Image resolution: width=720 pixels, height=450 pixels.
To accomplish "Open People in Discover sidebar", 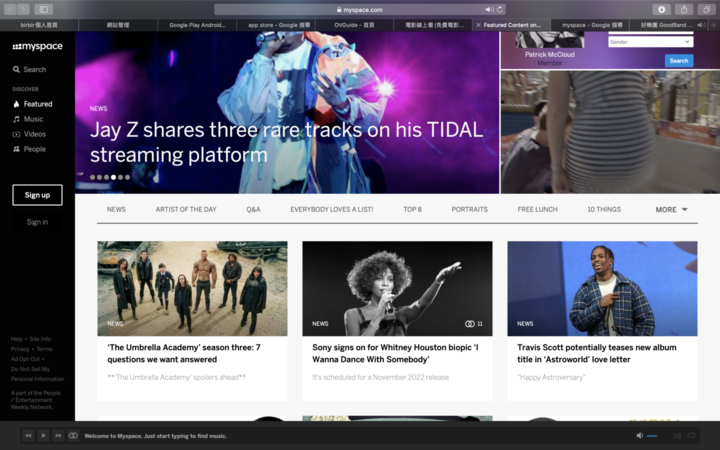I will tap(29, 149).
